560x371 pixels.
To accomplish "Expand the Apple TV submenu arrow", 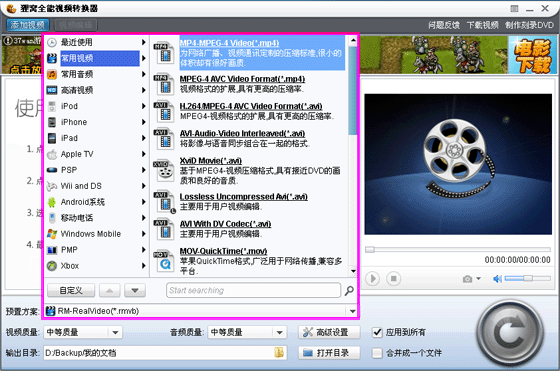I will pyautogui.click(x=143, y=154).
